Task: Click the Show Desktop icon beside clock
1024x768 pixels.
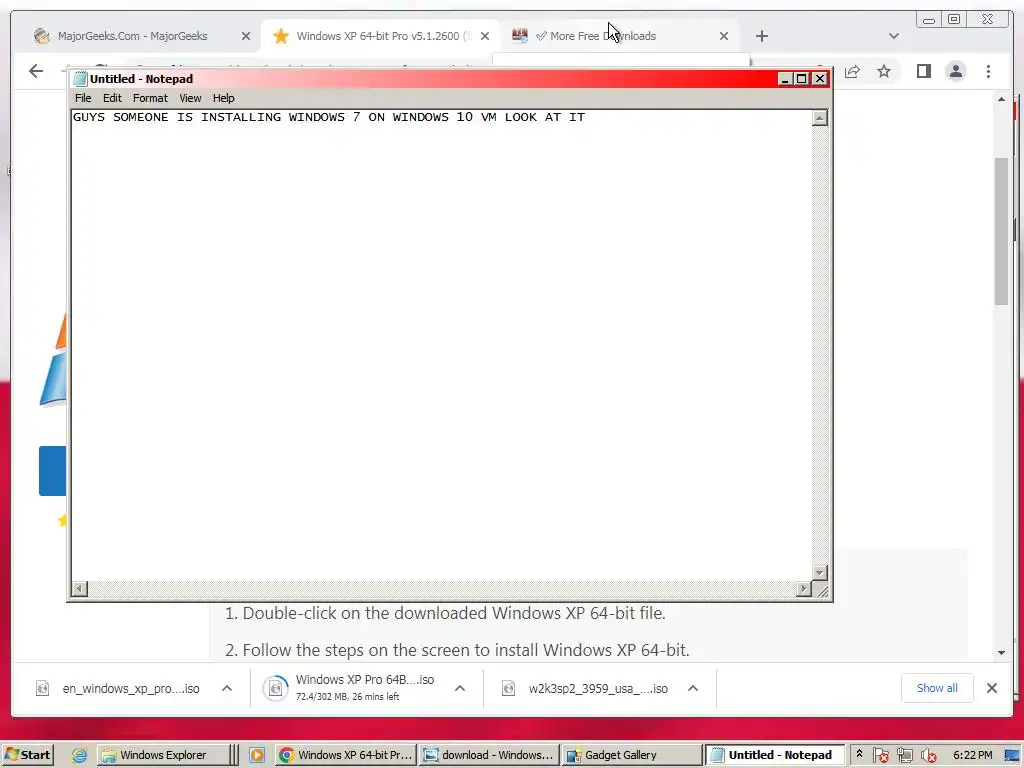Action: [1012, 755]
